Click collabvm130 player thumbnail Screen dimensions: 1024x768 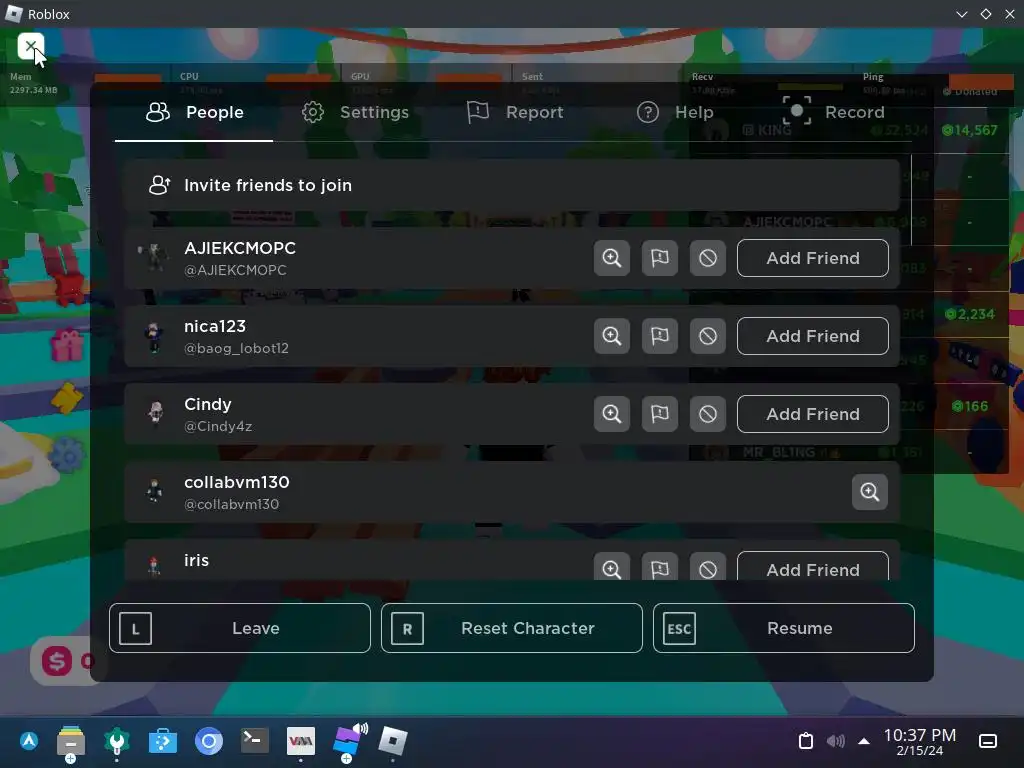pos(155,491)
